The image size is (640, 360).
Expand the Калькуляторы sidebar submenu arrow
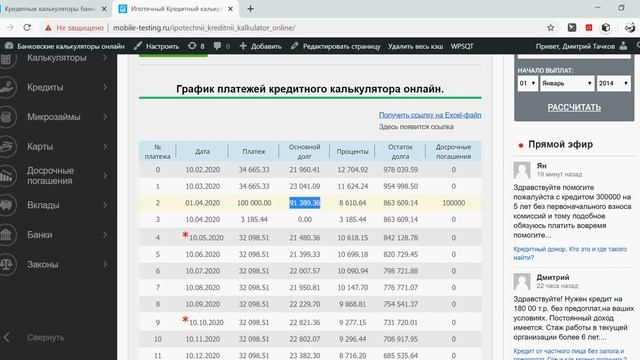click(x=105, y=58)
